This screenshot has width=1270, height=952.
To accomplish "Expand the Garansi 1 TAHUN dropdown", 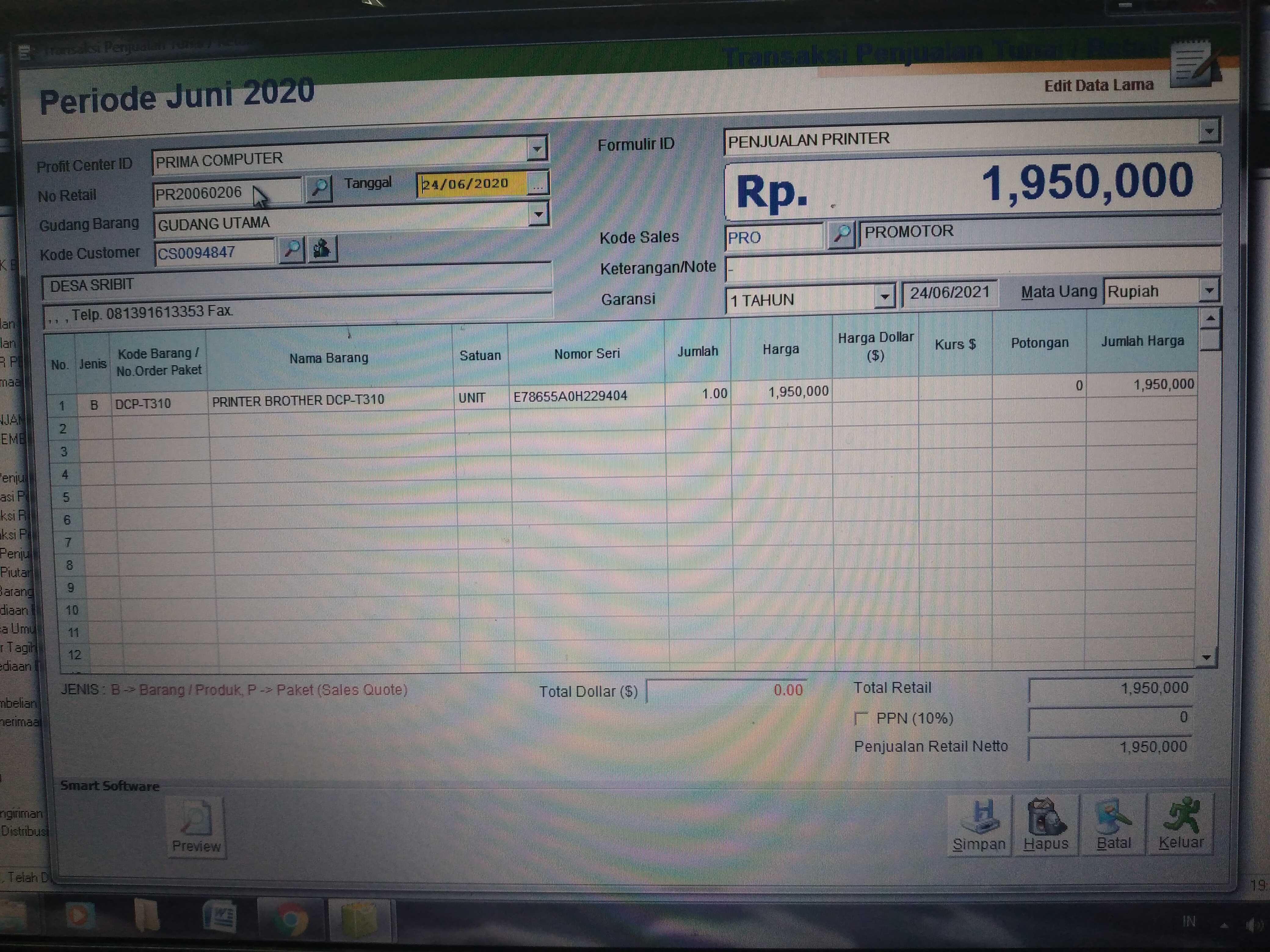I will pyautogui.click(x=885, y=297).
